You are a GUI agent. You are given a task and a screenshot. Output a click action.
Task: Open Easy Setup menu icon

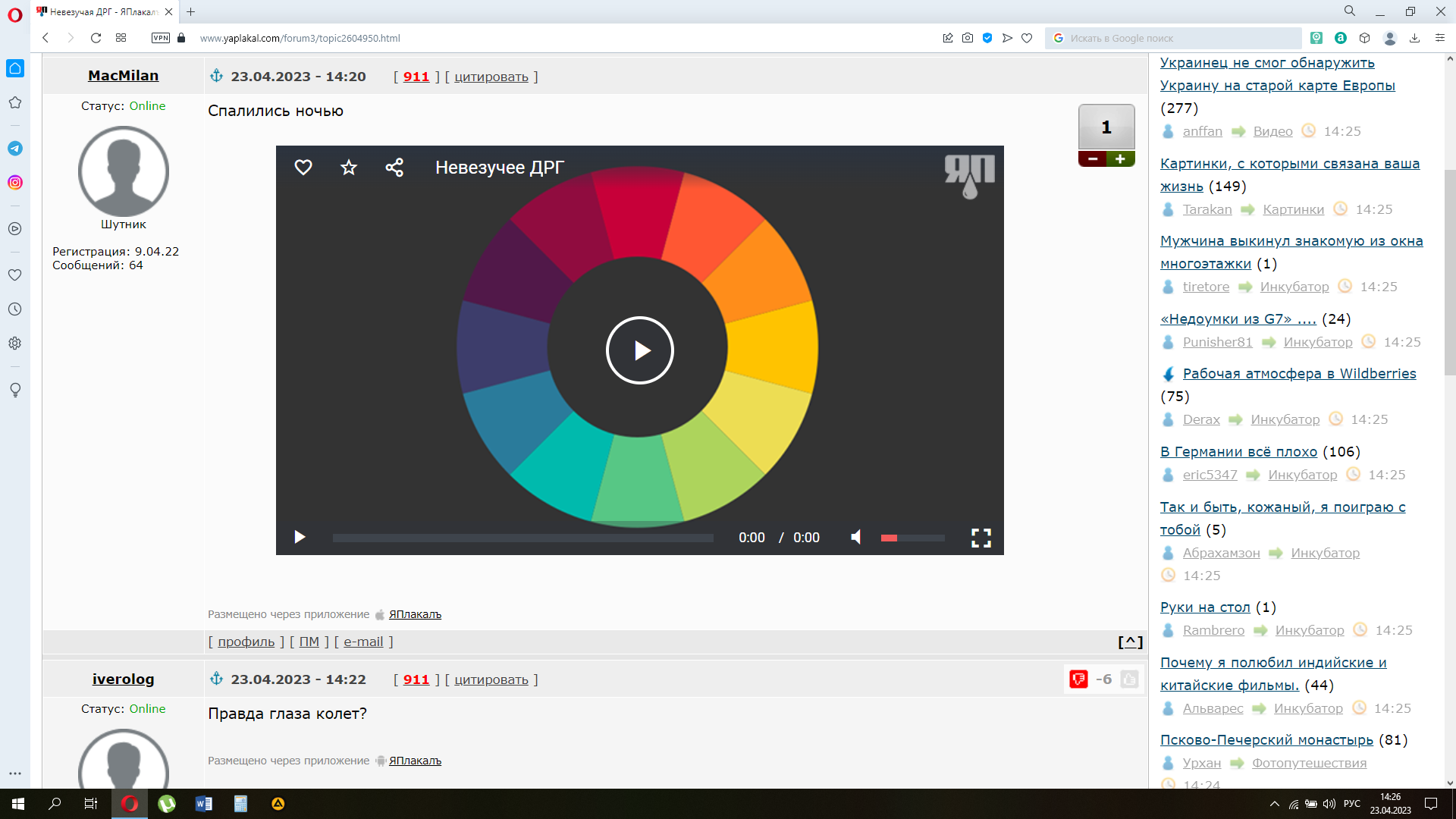pyautogui.click(x=1440, y=38)
